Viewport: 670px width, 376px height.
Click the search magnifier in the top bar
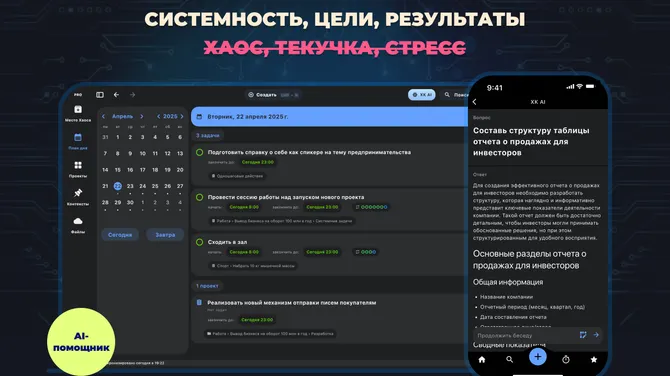click(x=447, y=95)
